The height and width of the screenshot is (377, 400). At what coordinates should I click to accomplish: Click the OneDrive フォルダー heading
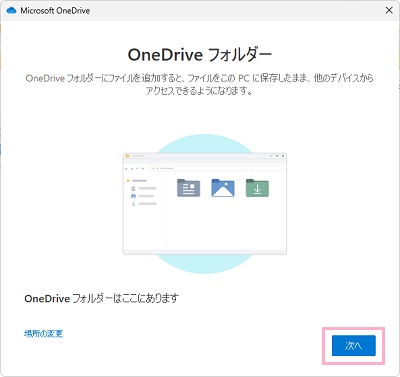(x=200, y=55)
